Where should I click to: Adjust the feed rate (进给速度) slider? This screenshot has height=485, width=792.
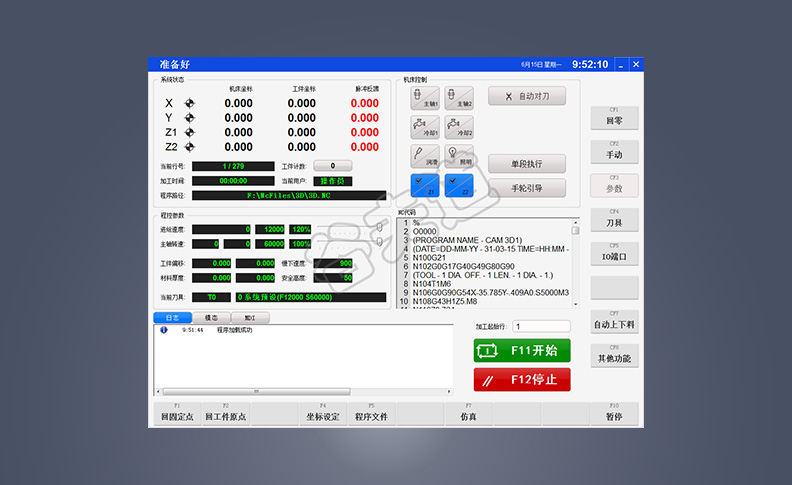click(378, 229)
